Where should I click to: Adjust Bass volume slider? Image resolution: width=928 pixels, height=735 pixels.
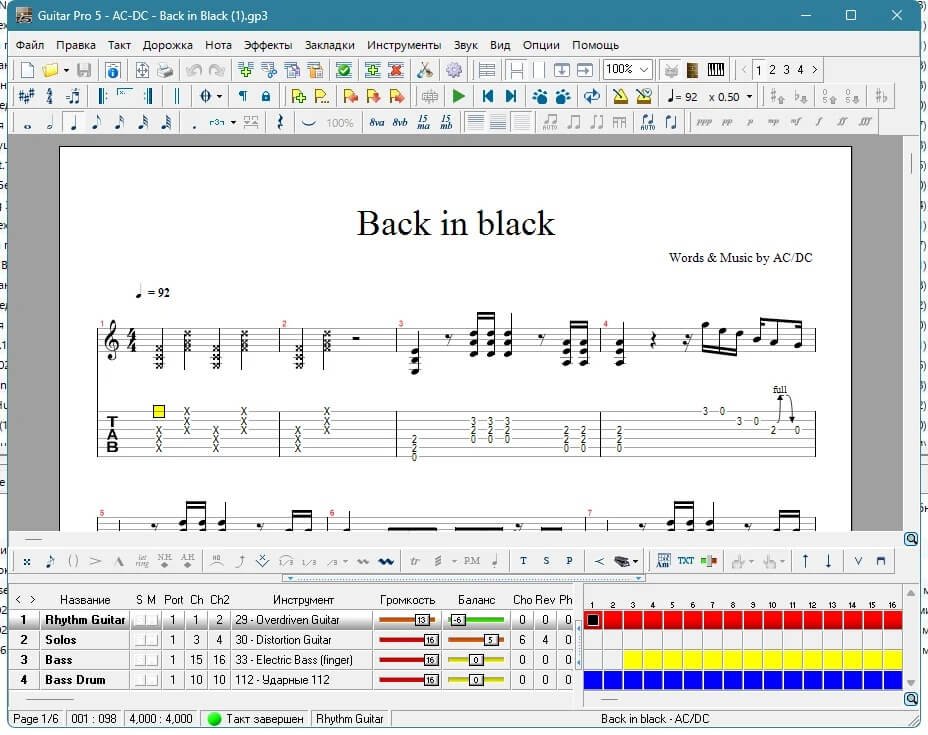[x=408, y=660]
